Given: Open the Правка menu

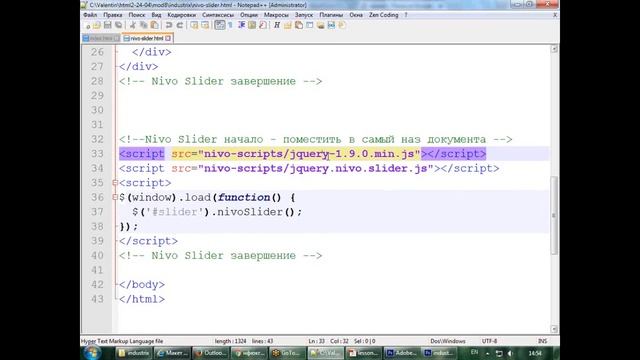Looking at the screenshot, I should coord(113,15).
